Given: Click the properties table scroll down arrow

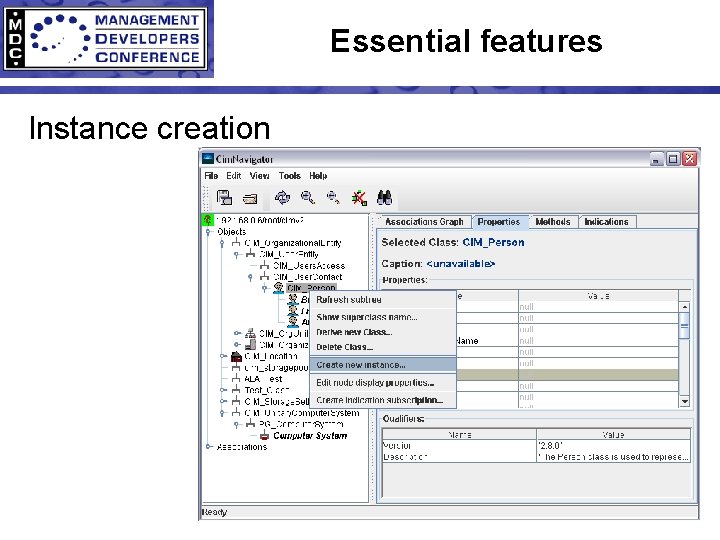Looking at the screenshot, I should click(x=685, y=401).
